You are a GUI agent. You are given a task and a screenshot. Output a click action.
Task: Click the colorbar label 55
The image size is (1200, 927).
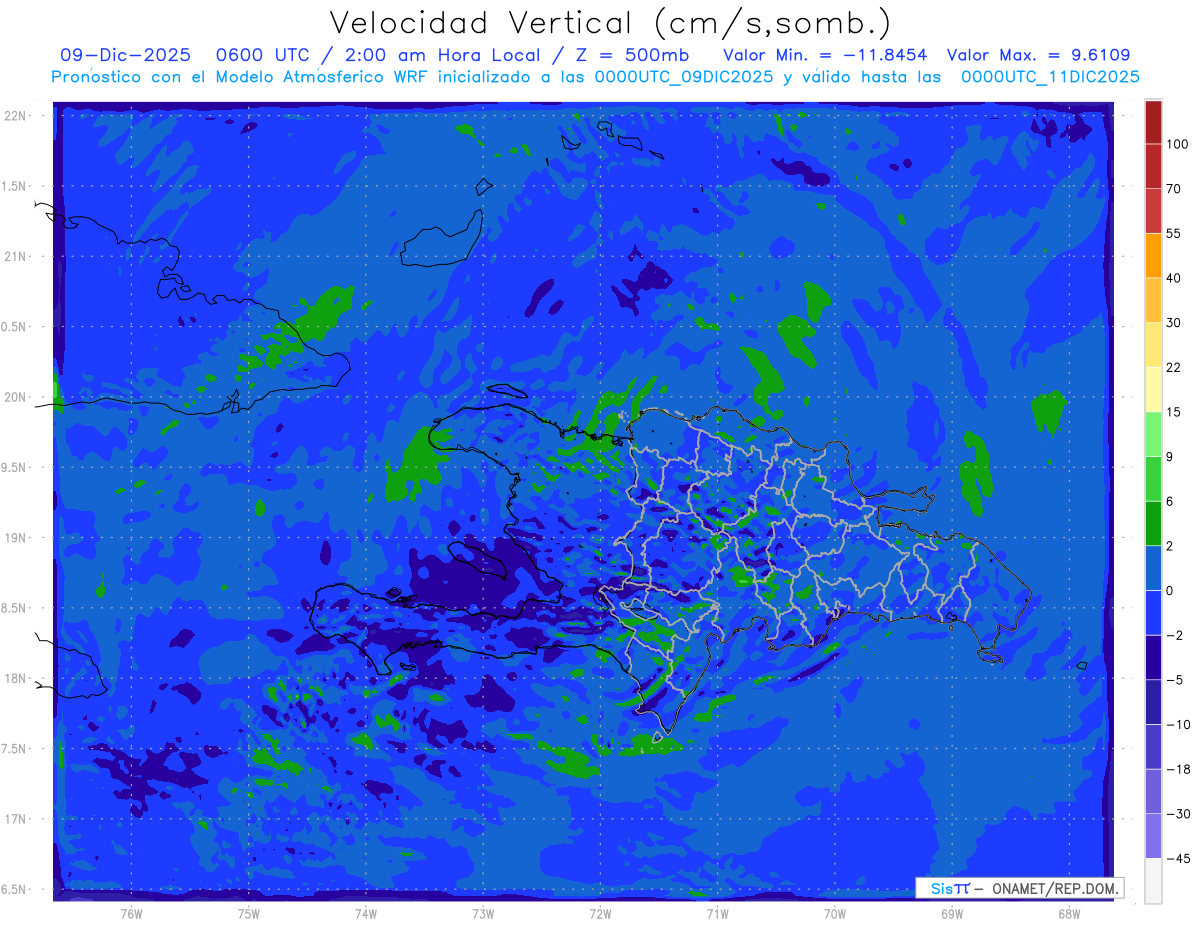[x=1174, y=234]
